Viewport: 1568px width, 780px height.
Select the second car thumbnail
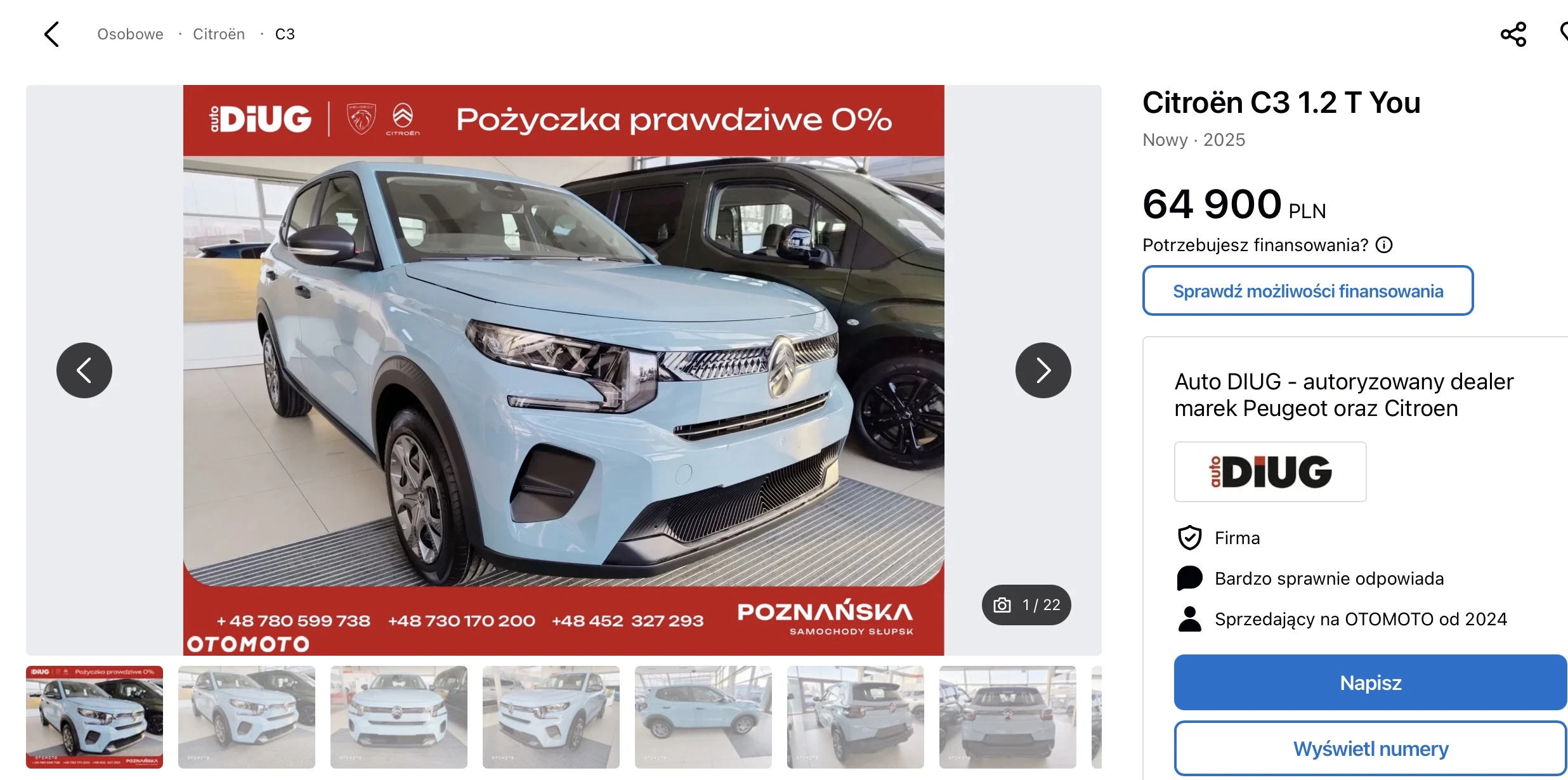click(247, 717)
